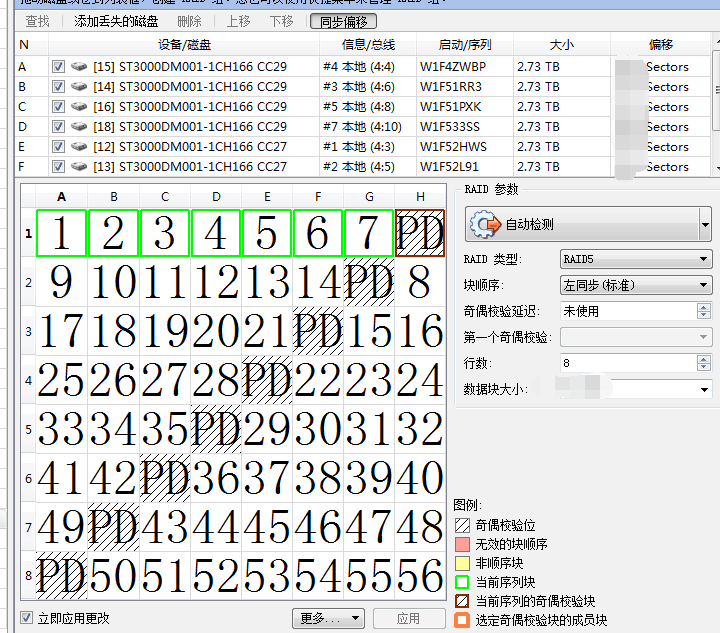Screen dimensions: 720x633
Task: Click the red invalid block order legend icon
Action: [462, 544]
